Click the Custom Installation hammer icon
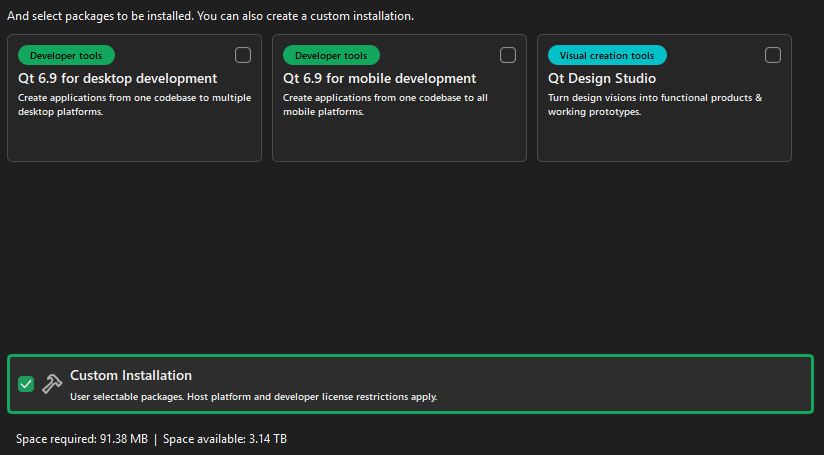Viewport: 824px width, 455px height. (x=52, y=384)
